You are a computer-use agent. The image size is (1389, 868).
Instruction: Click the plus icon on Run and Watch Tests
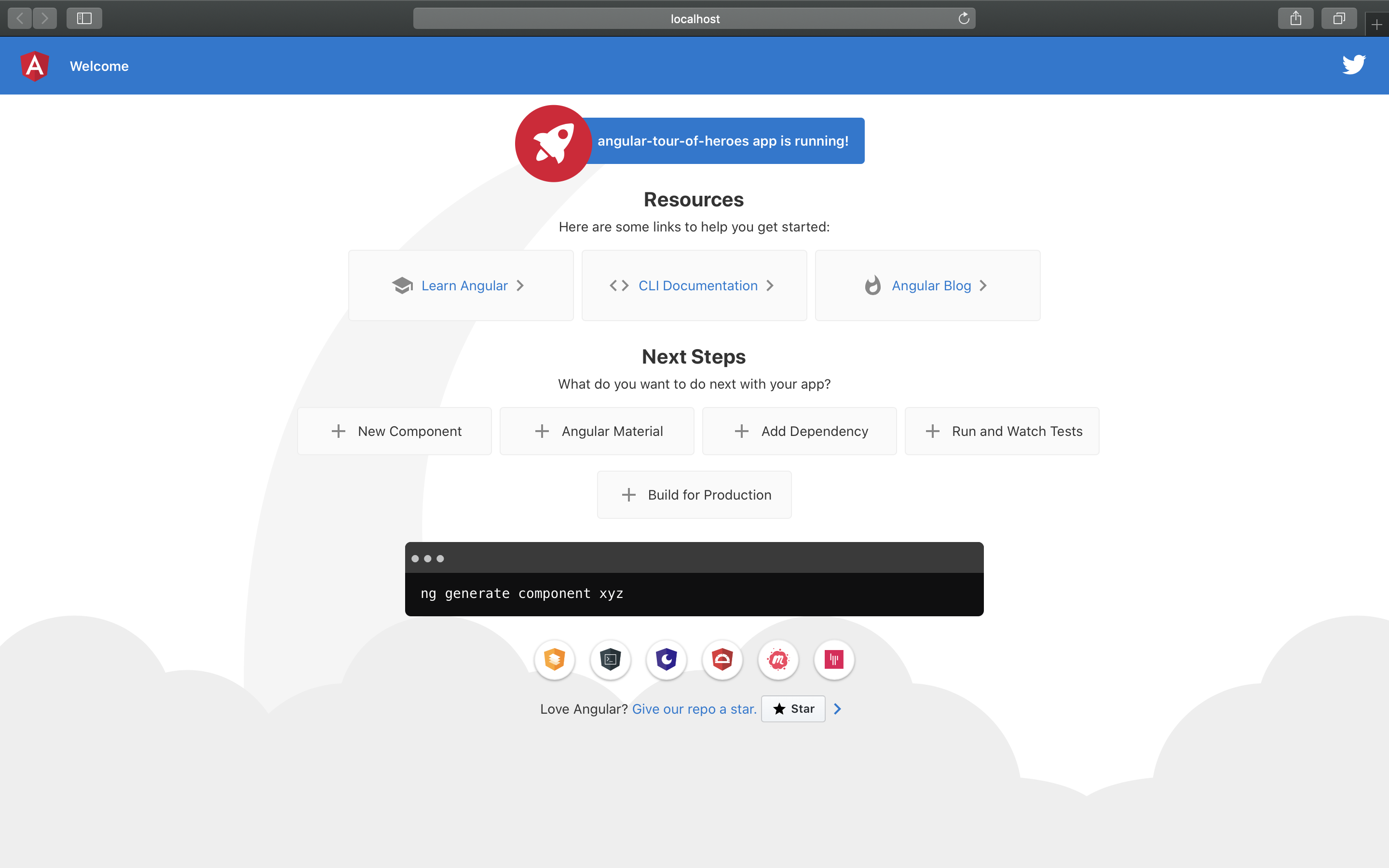tap(933, 431)
